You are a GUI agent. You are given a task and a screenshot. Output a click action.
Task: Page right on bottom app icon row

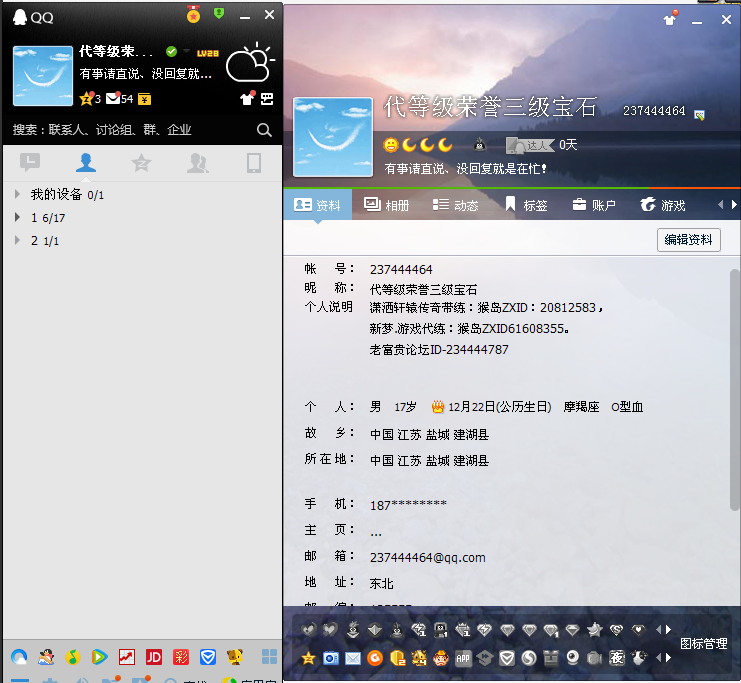669,657
